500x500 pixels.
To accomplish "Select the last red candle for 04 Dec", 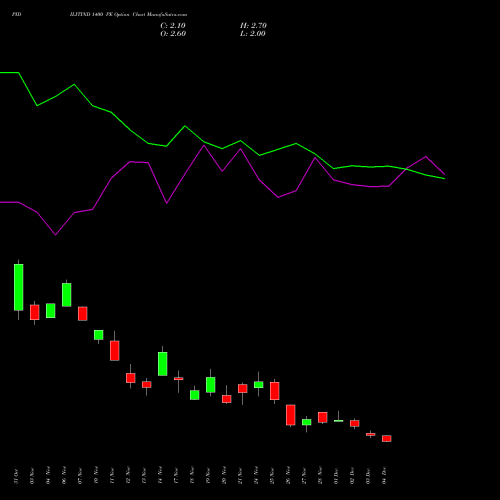I will [x=387, y=438].
